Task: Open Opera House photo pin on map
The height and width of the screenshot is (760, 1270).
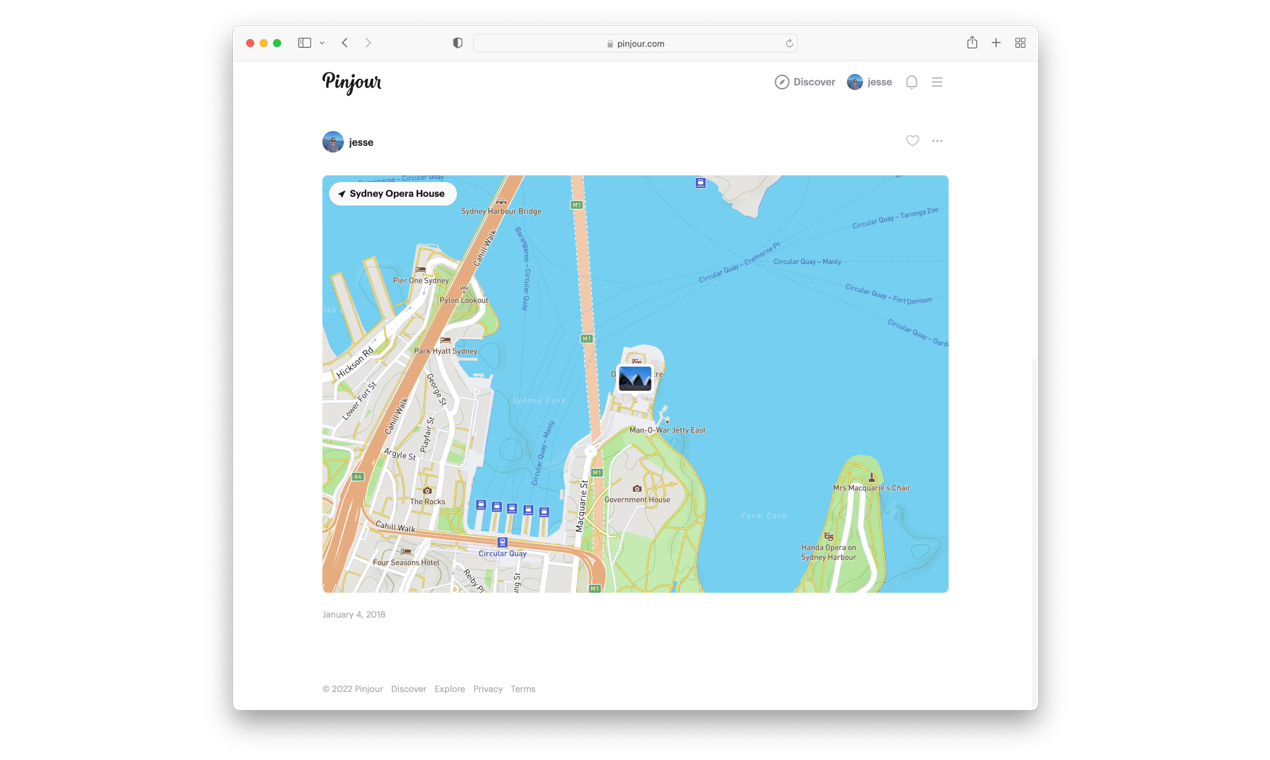Action: pos(635,379)
